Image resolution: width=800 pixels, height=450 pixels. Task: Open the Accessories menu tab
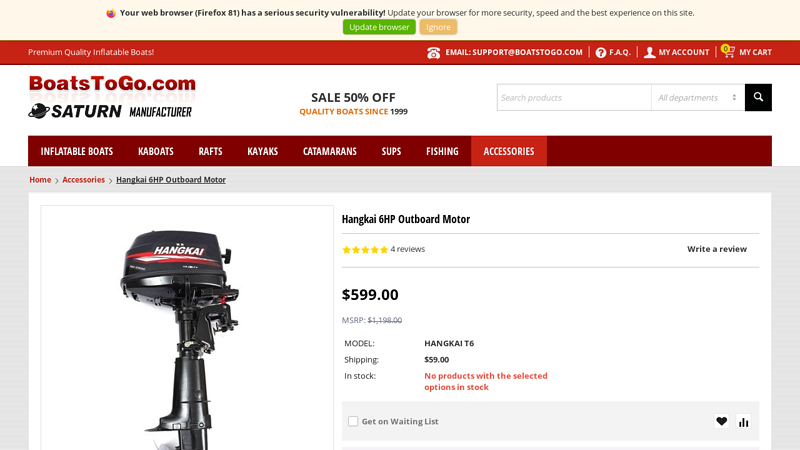tap(509, 152)
